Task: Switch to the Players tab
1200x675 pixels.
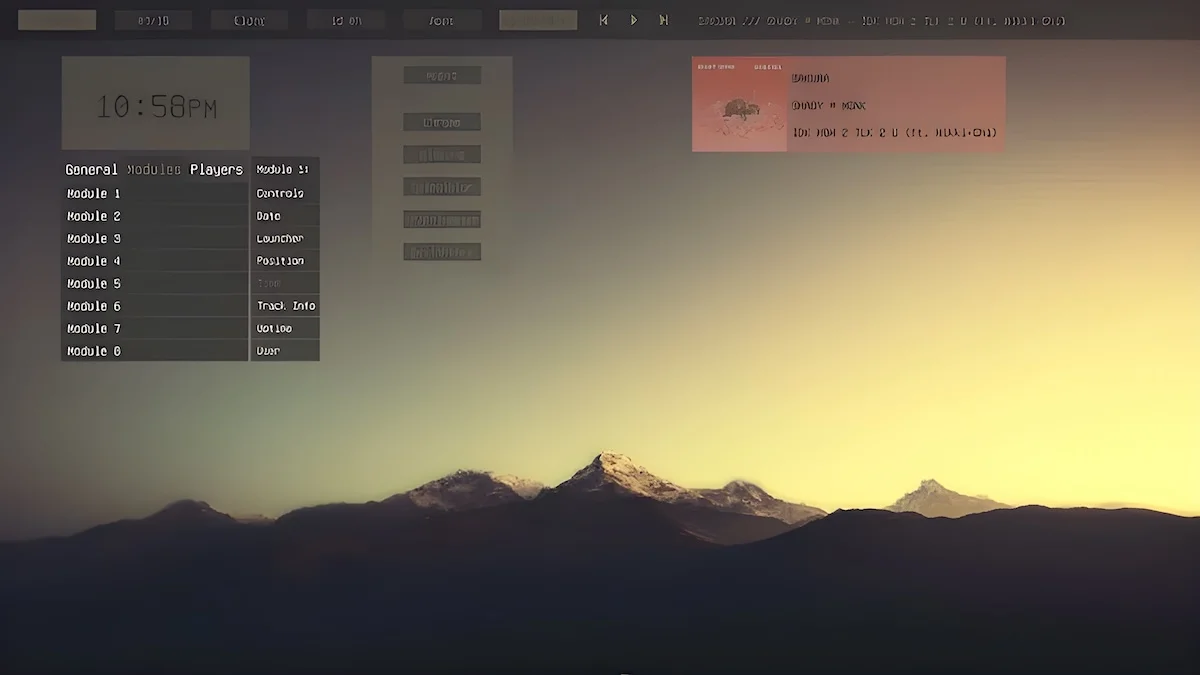Action: 216,170
